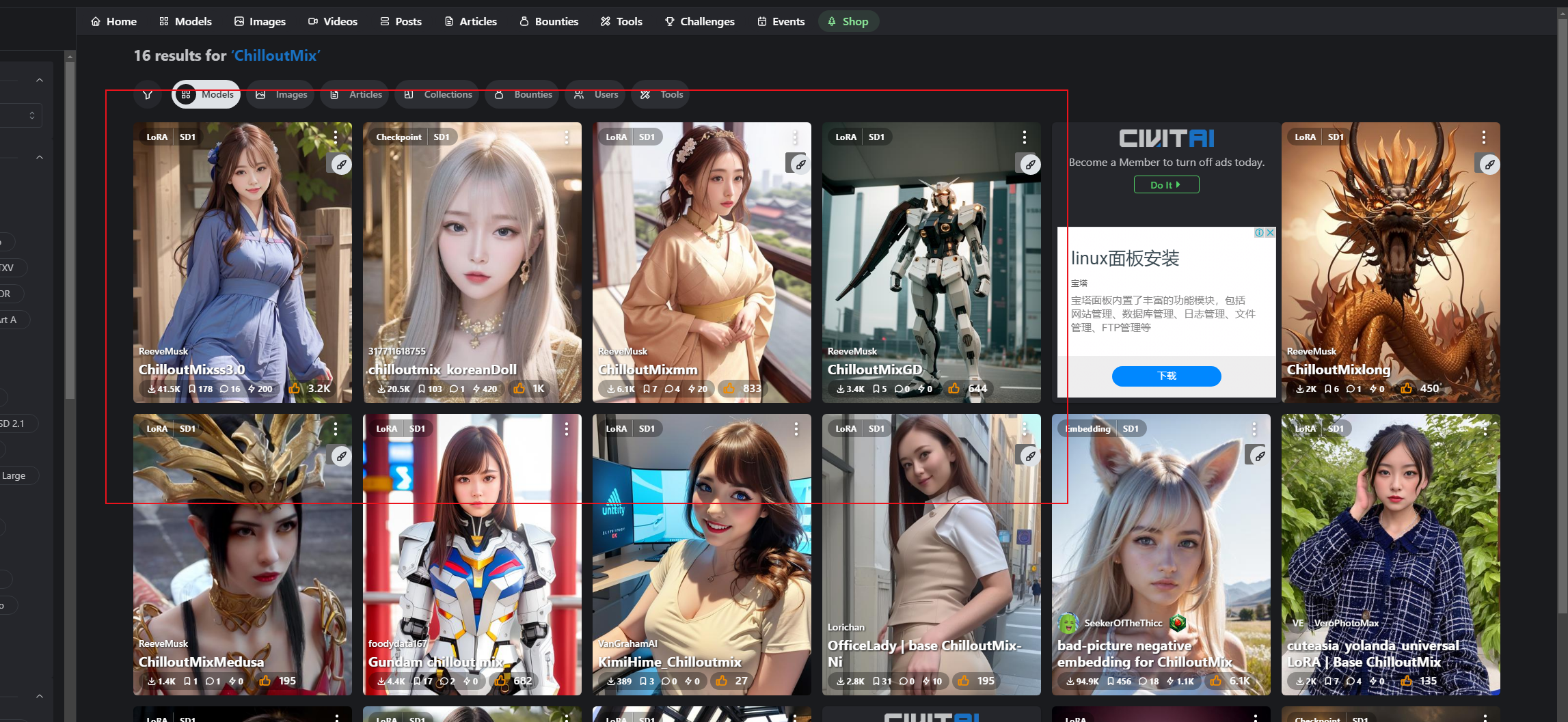Click VeroPhotoMax author name

tap(1346, 623)
